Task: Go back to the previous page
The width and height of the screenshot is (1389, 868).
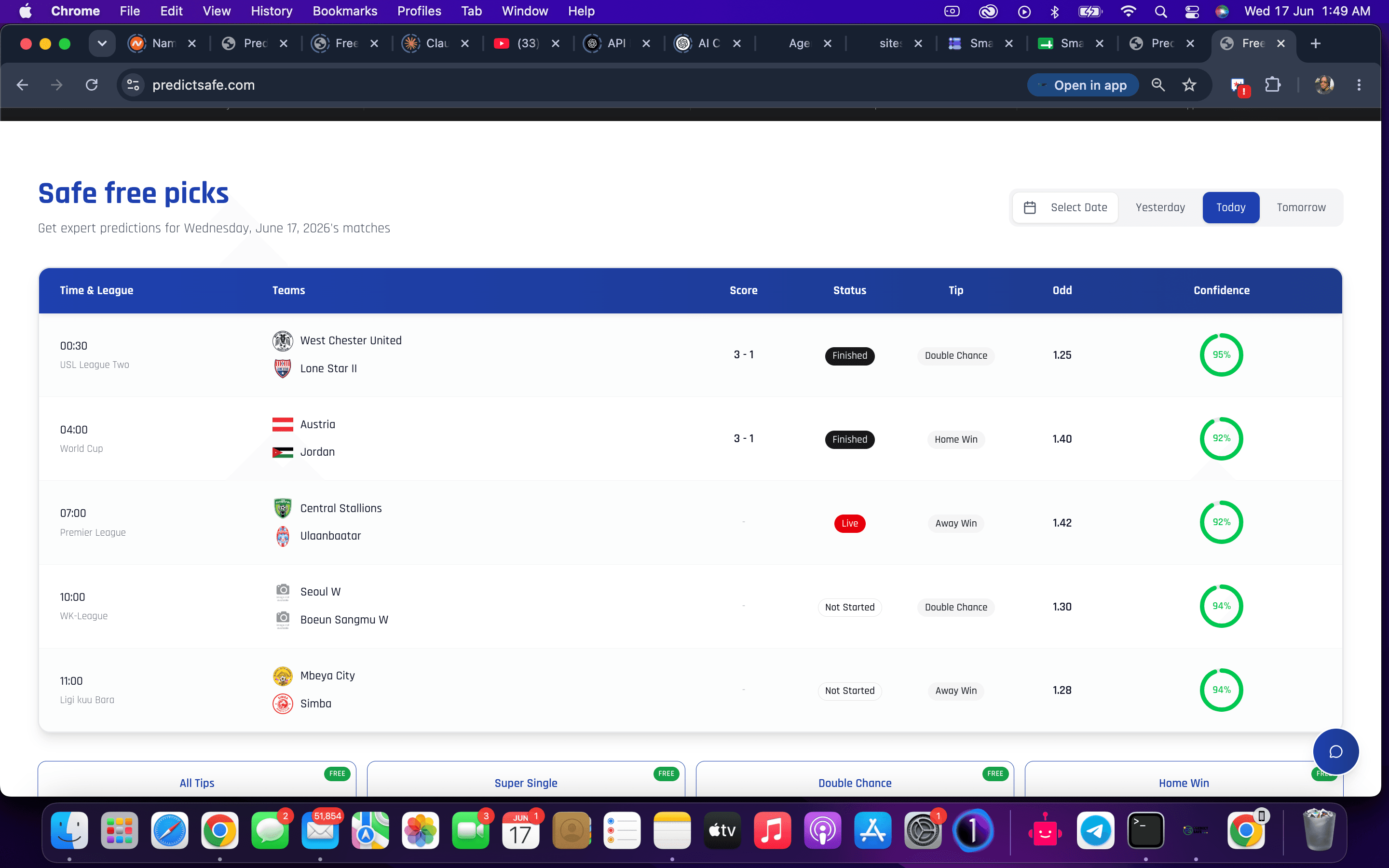Action: (22, 85)
